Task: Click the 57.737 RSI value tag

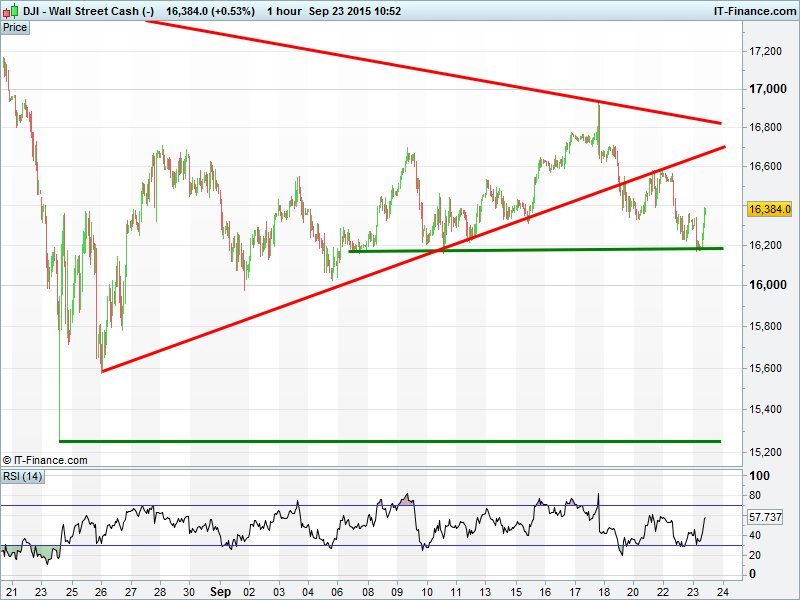Action: click(x=766, y=518)
